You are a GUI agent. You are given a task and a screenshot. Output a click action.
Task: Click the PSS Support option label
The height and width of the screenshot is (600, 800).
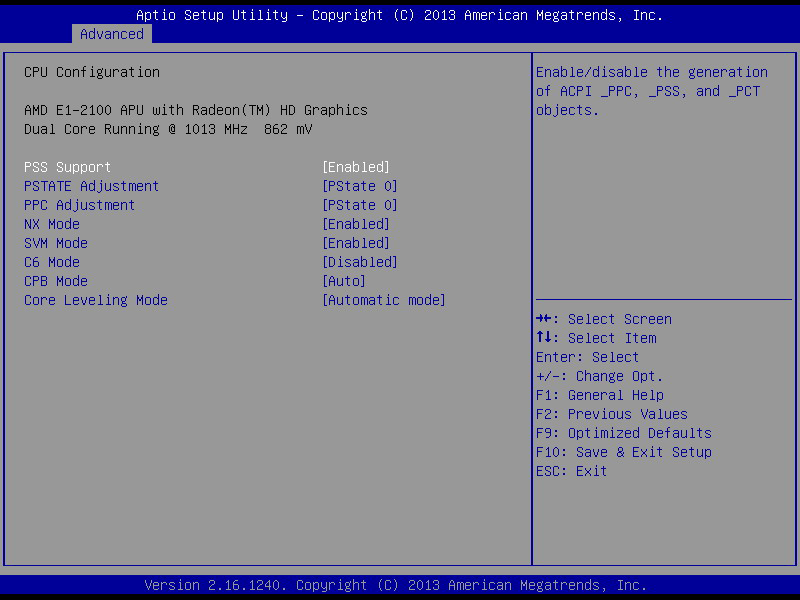[67, 167]
